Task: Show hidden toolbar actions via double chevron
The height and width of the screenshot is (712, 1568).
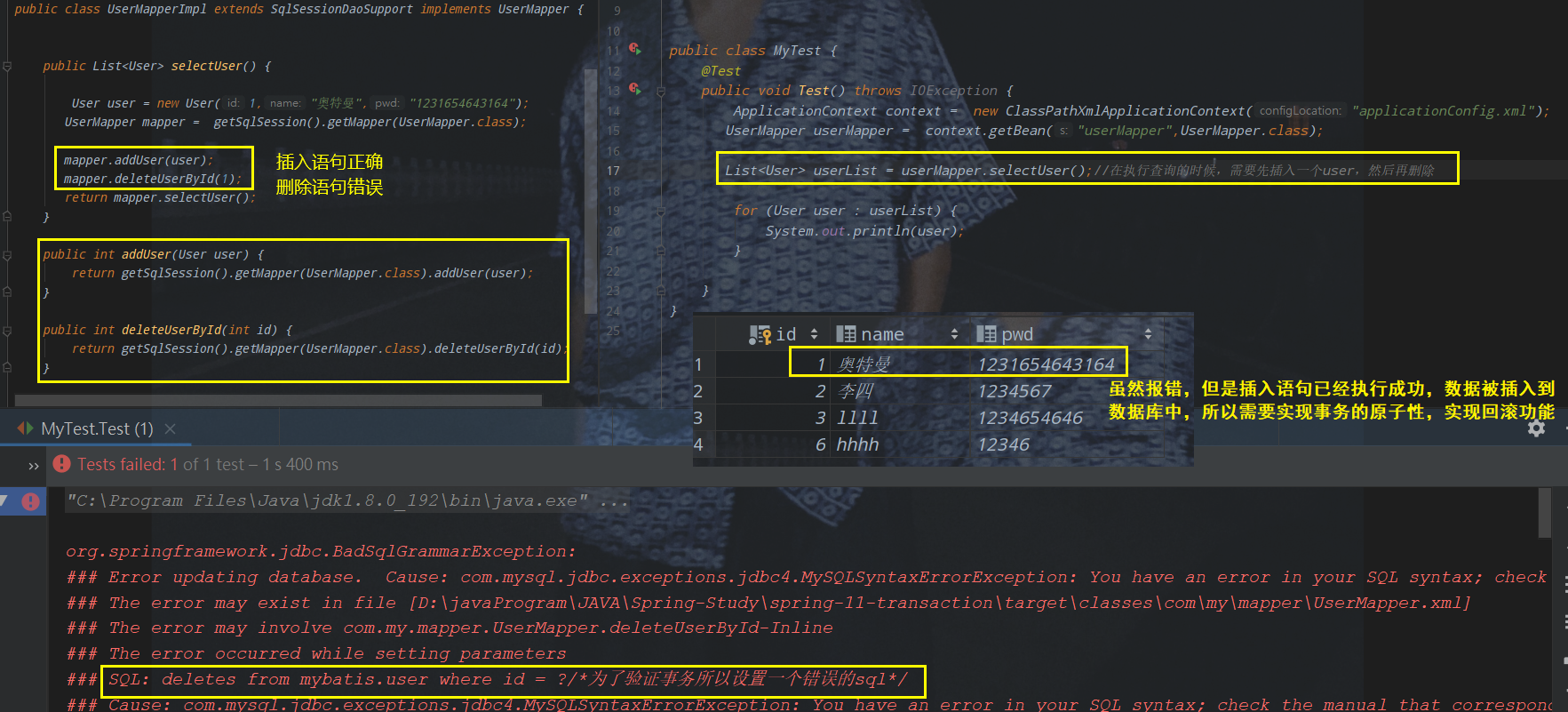Action: 34,465
